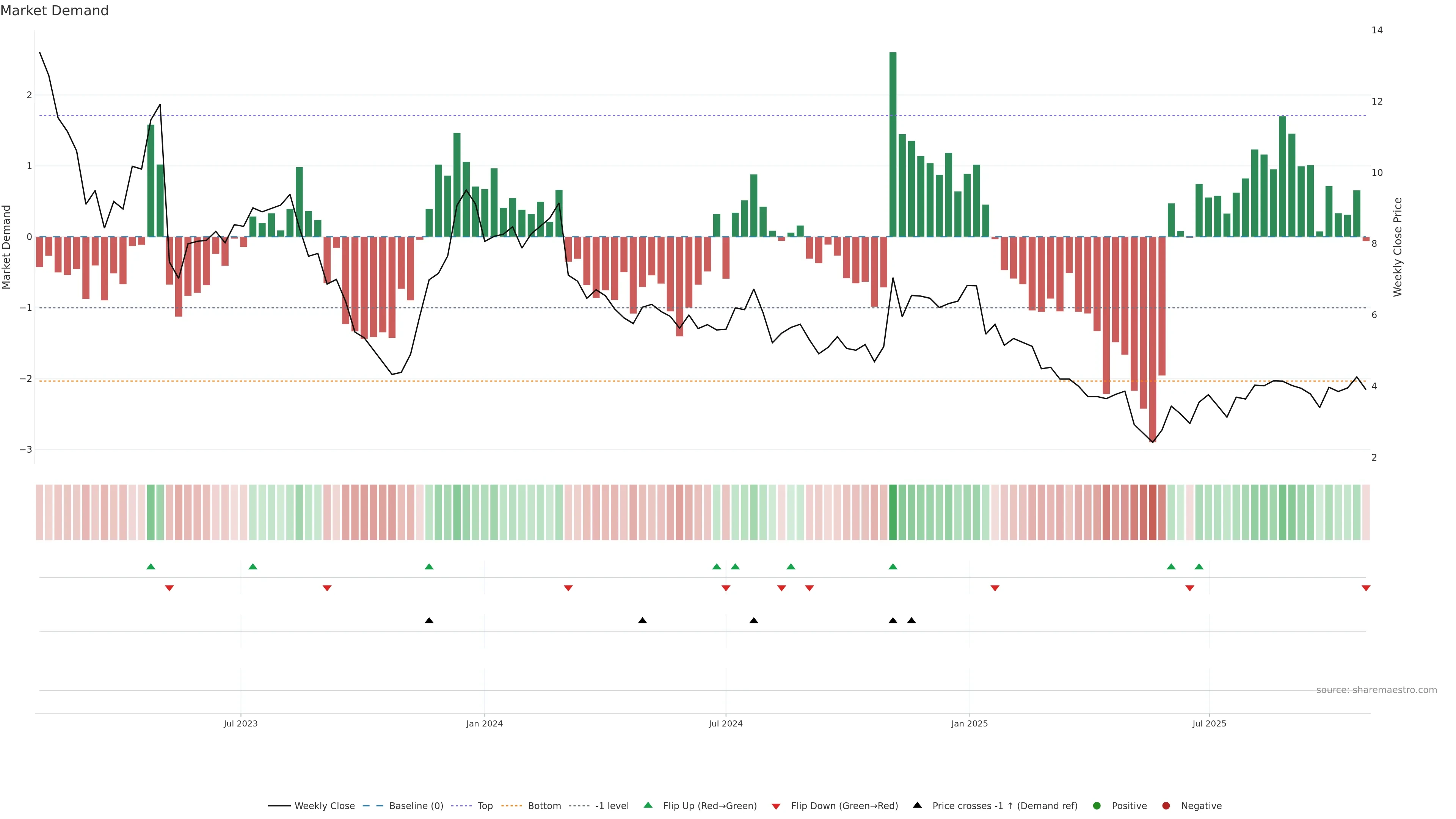
Task: Click the darkest green heatmap strip cell
Action: 893,512
